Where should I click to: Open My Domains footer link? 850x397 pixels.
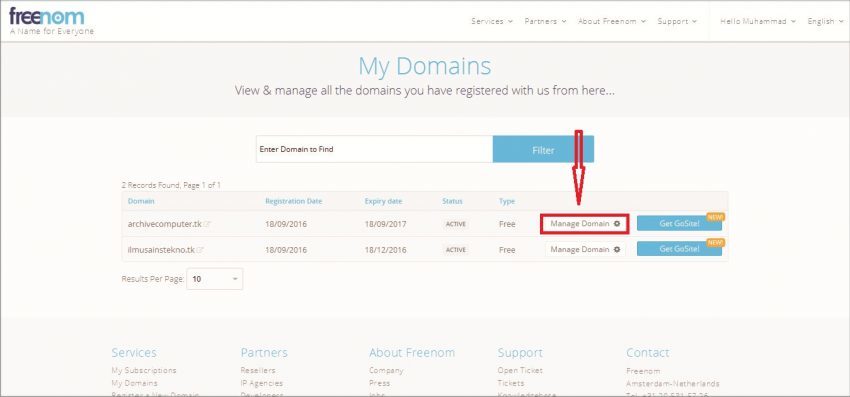pos(134,383)
